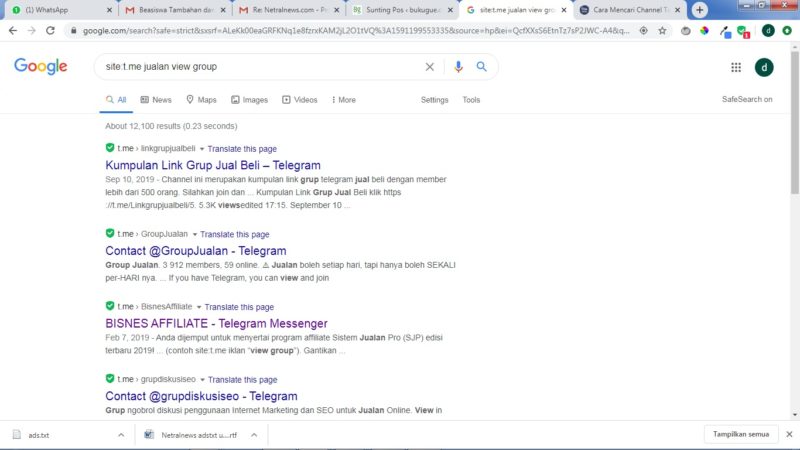Click the SafeSearch on label
Screen dimensions: 800x450
pyautogui.click(x=747, y=99)
